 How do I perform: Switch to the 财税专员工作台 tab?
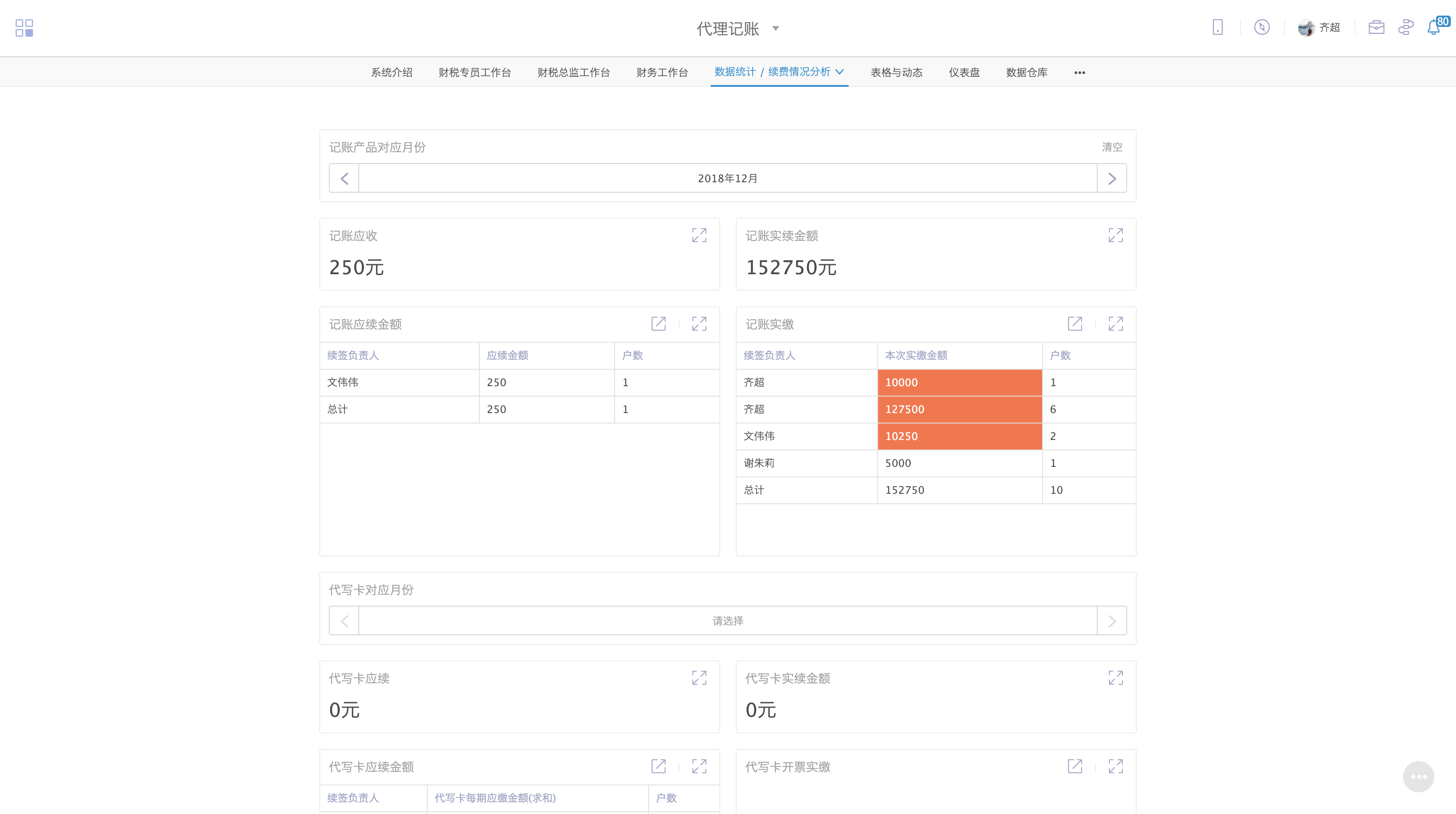click(475, 72)
